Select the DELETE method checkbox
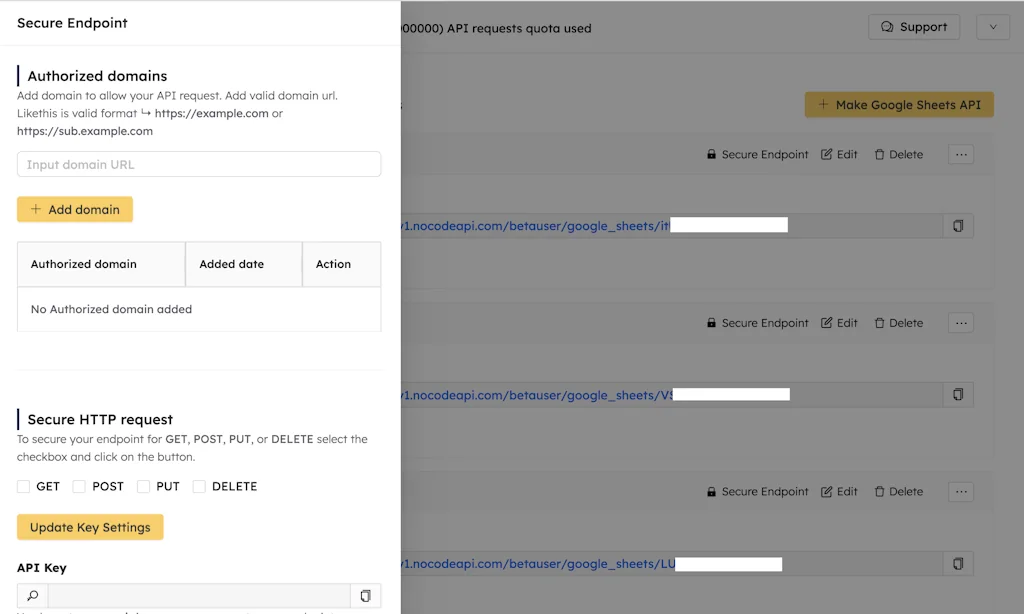 197,486
